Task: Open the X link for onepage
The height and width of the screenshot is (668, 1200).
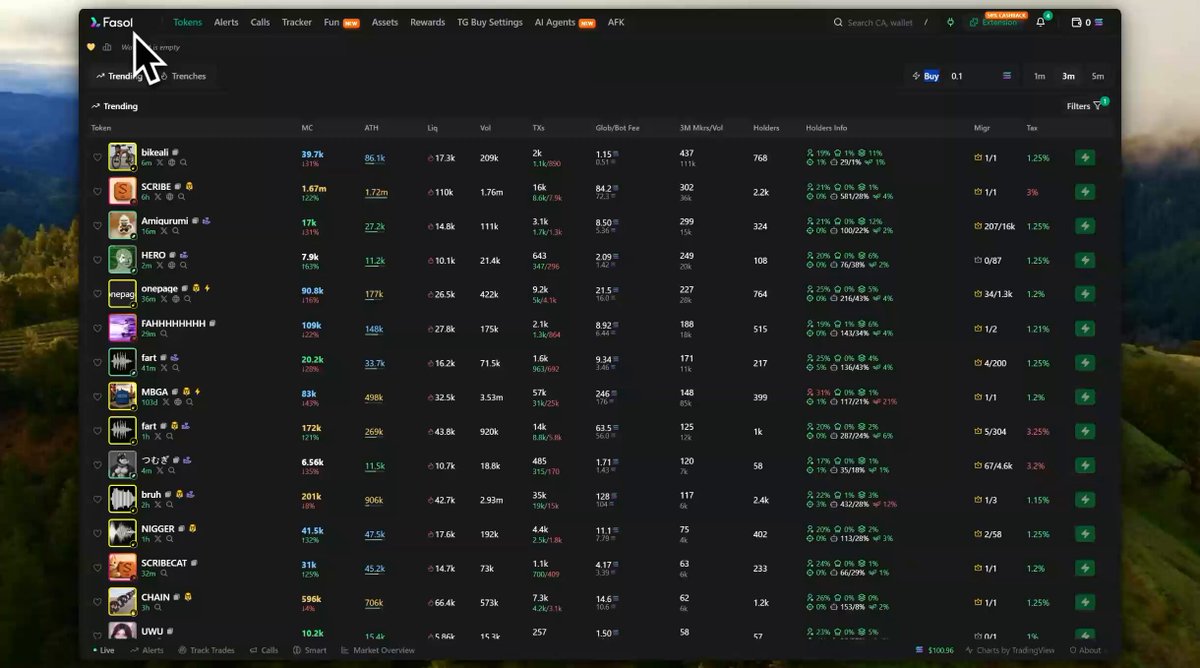Action: point(163,299)
